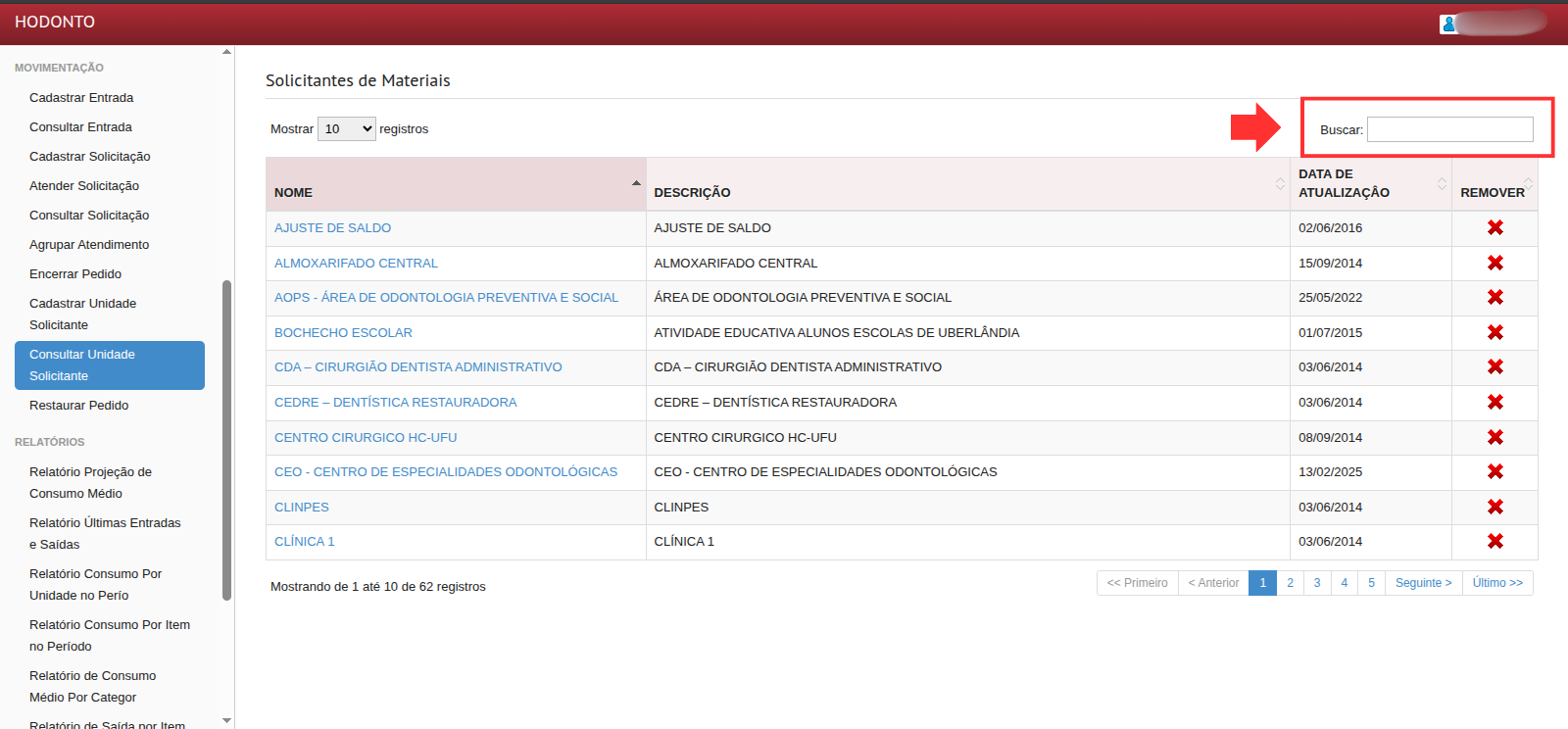
Task: Delete the CLINPES row
Action: pos(1494,507)
